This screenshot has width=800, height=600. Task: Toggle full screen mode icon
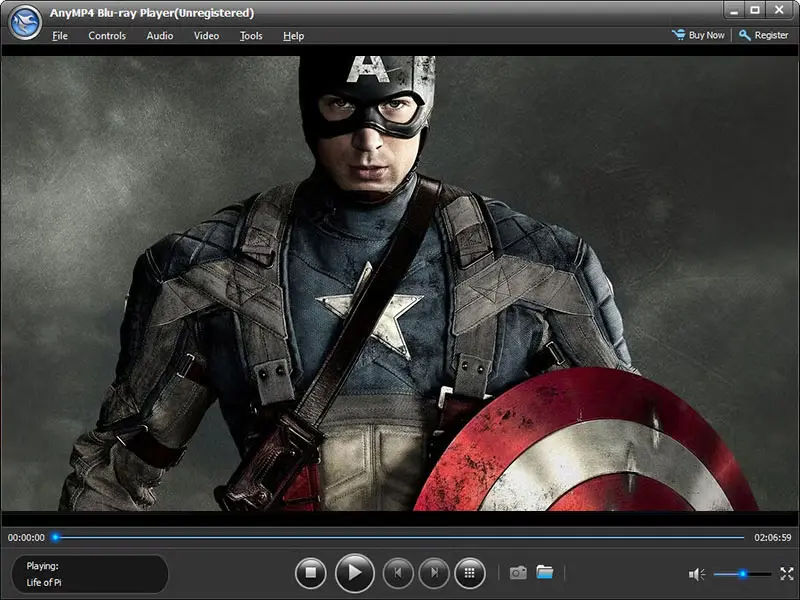tap(786, 574)
